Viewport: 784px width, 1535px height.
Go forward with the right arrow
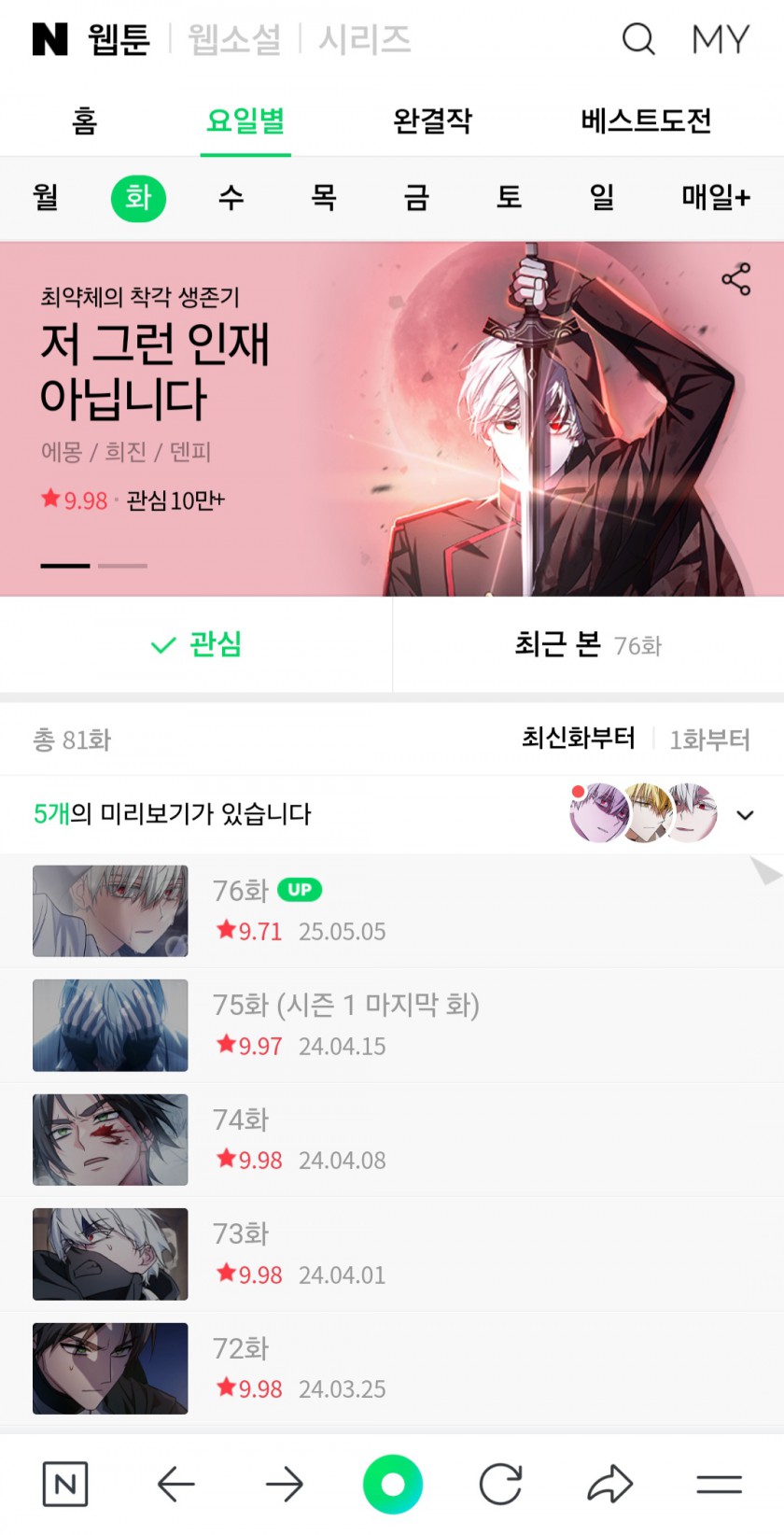285,1484
